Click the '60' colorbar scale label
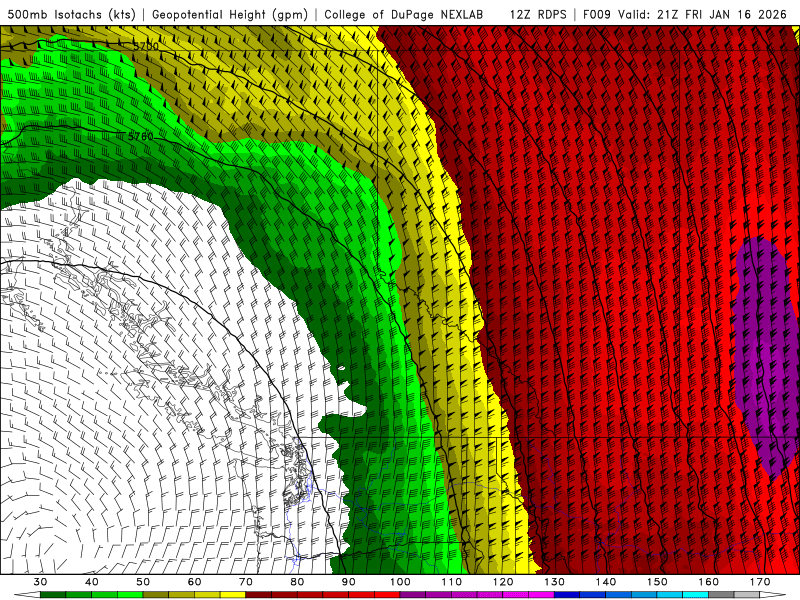This screenshot has height=600, width=800. tap(194, 582)
